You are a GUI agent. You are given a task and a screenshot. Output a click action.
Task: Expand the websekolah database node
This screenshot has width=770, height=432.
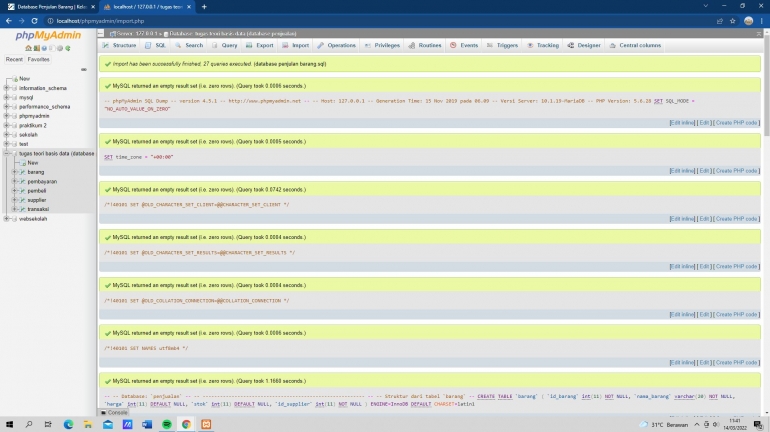(x=6, y=219)
